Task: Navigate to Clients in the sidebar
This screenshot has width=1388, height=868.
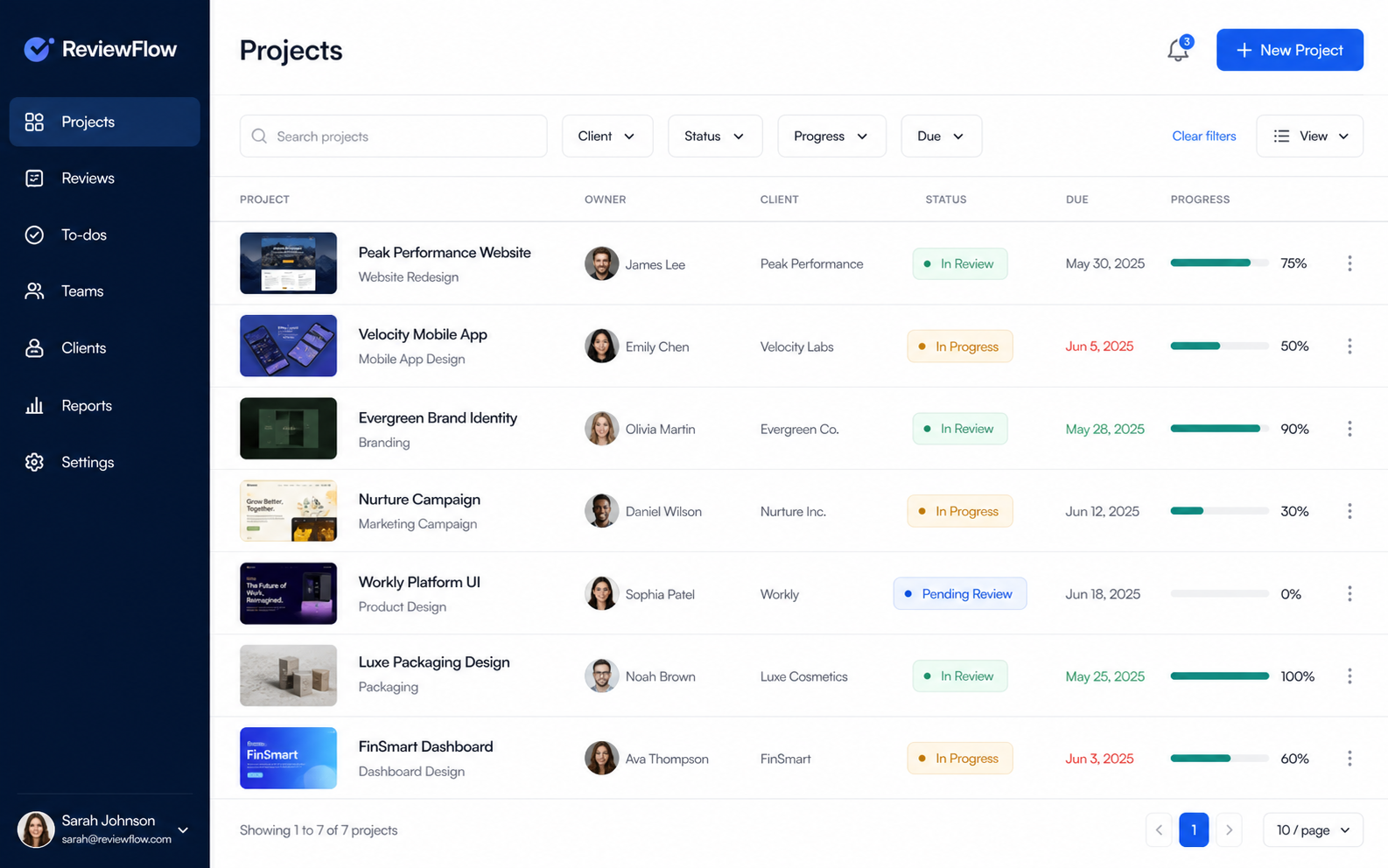Action: tap(104, 347)
